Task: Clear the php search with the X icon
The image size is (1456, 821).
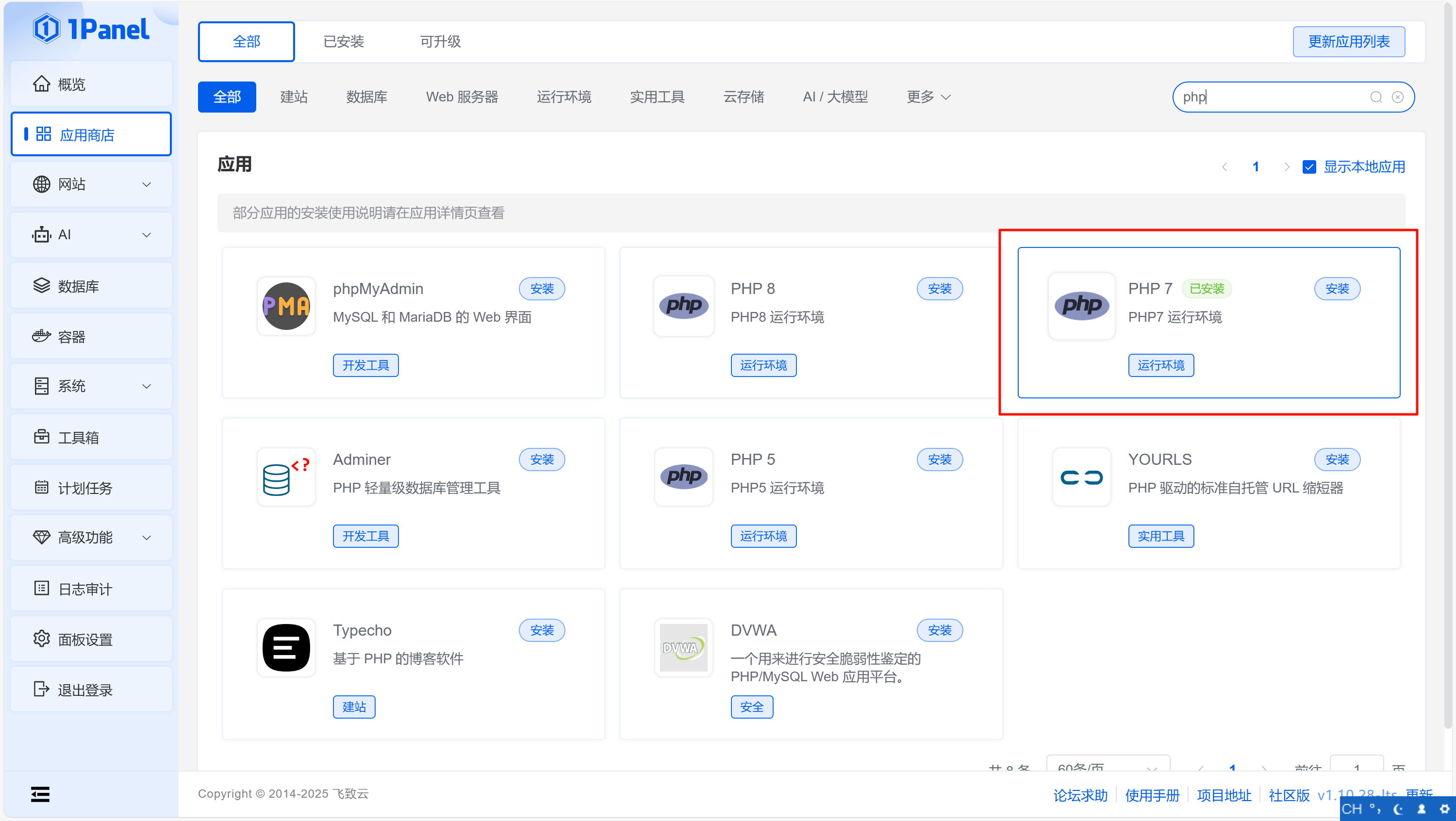Action: [1397, 97]
